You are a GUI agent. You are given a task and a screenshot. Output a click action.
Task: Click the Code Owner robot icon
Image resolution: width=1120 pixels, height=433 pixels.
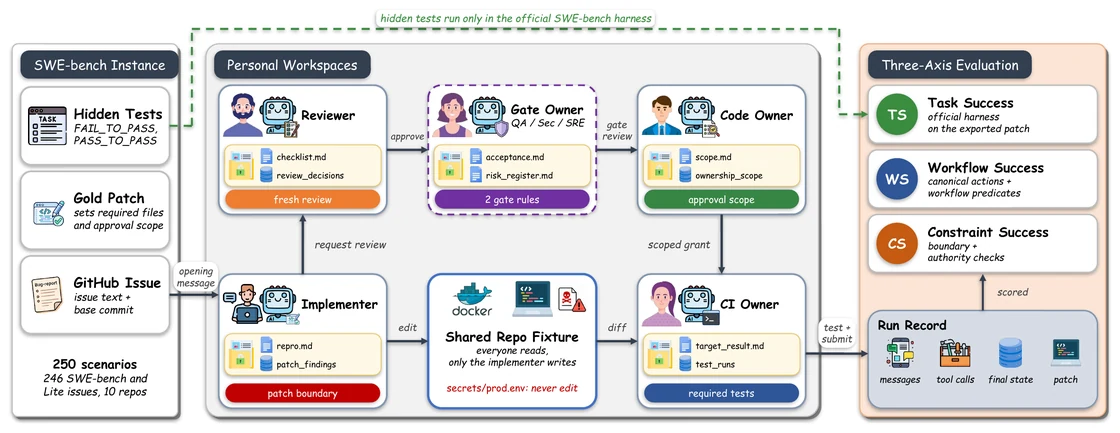(700, 118)
